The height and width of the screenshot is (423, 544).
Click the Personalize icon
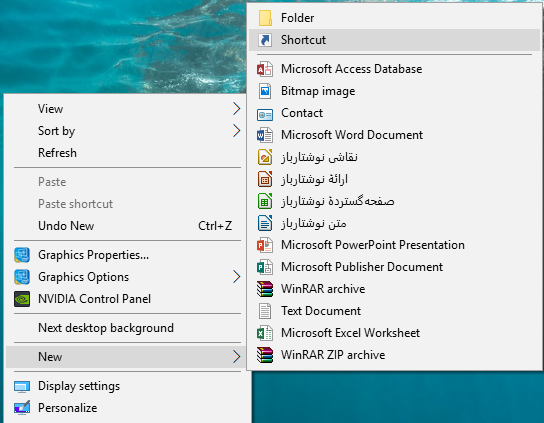(x=22, y=408)
